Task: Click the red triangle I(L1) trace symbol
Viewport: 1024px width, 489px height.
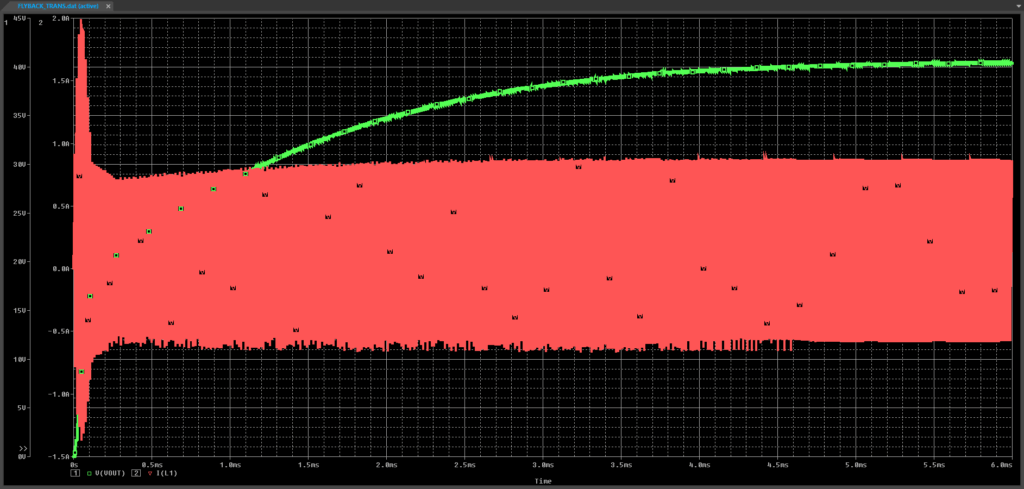Action: [151, 472]
